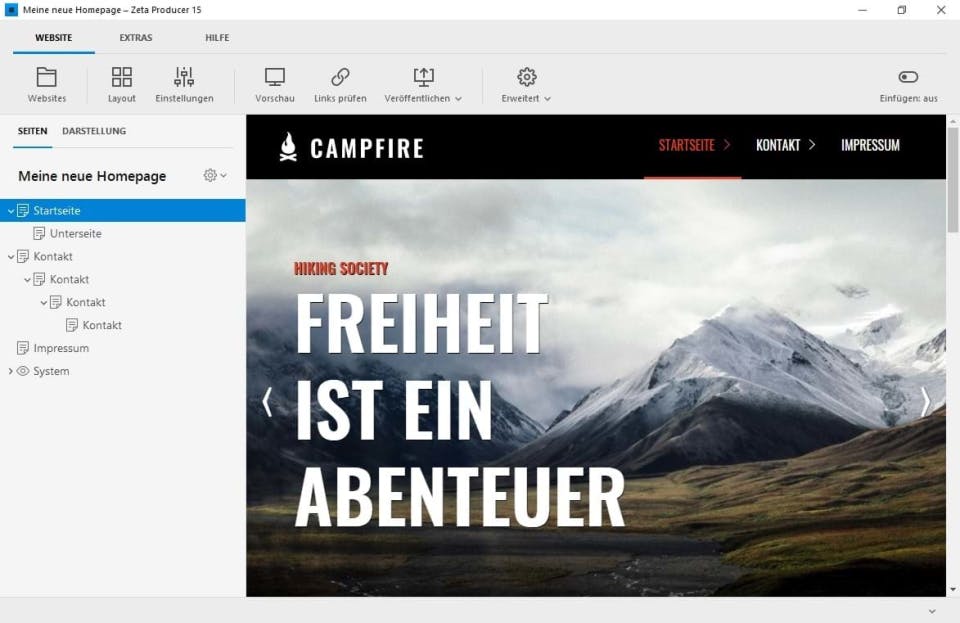
Task: Click the eye icon next to System
Action: click(23, 371)
